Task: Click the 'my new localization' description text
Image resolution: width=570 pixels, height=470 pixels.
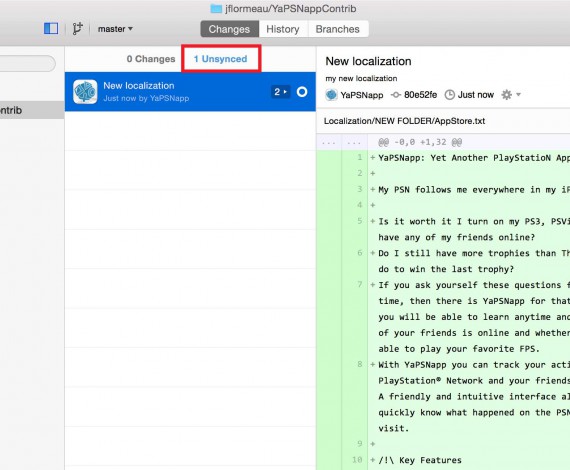Action: click(361, 79)
